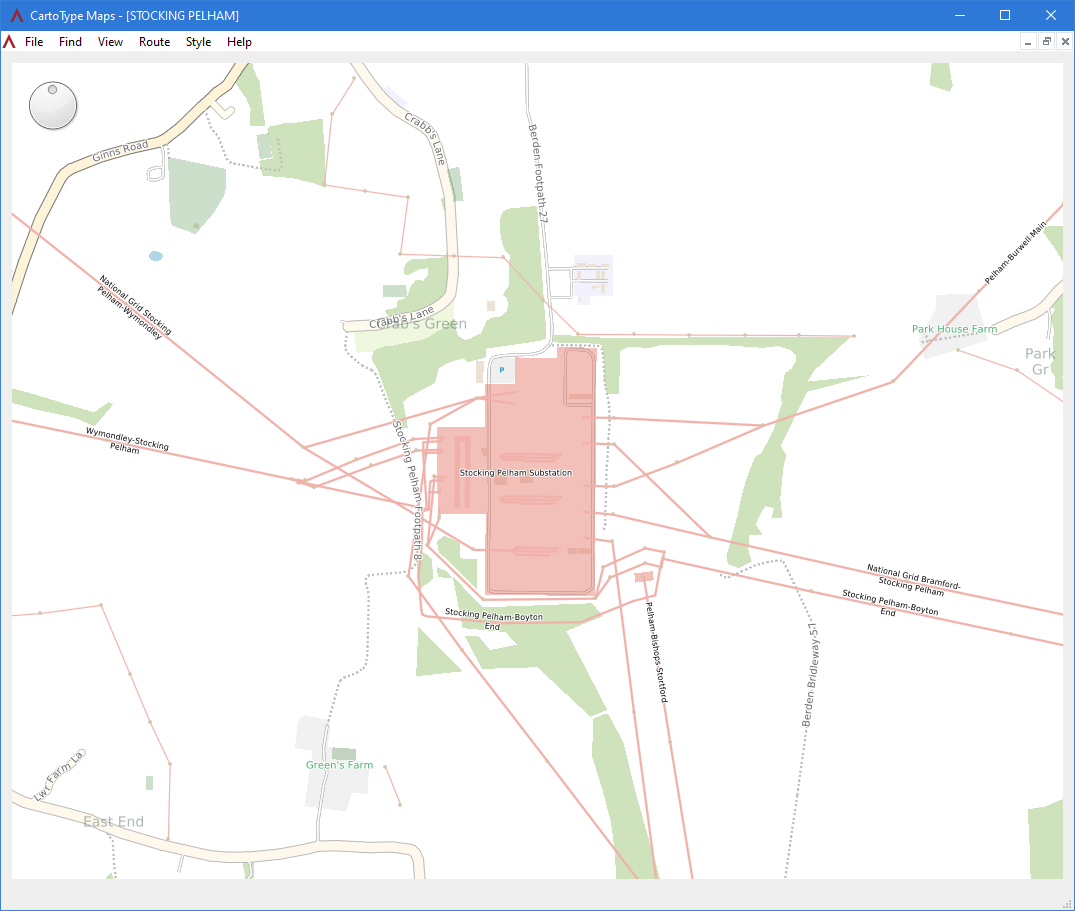
Task: Open the Find menu
Action: click(x=70, y=42)
